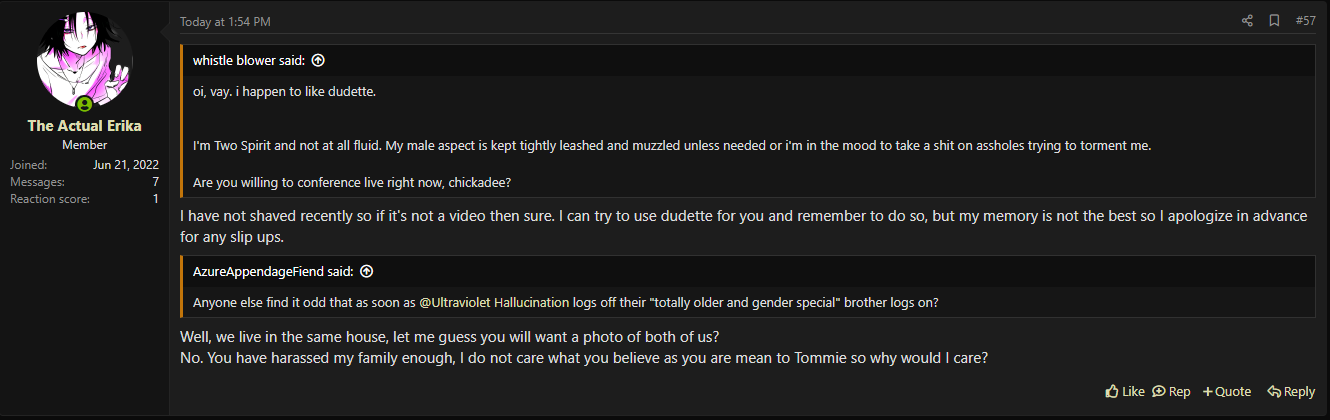
Task: Click the share post icon
Action: 1247,21
